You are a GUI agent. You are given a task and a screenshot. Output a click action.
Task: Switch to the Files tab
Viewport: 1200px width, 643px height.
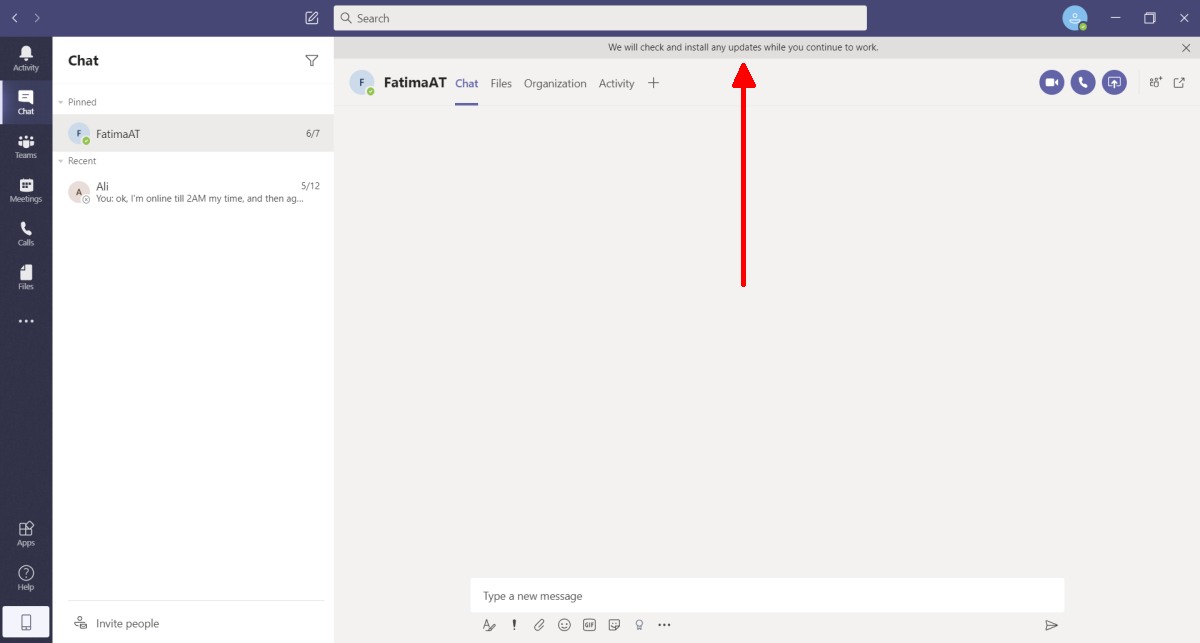501,84
